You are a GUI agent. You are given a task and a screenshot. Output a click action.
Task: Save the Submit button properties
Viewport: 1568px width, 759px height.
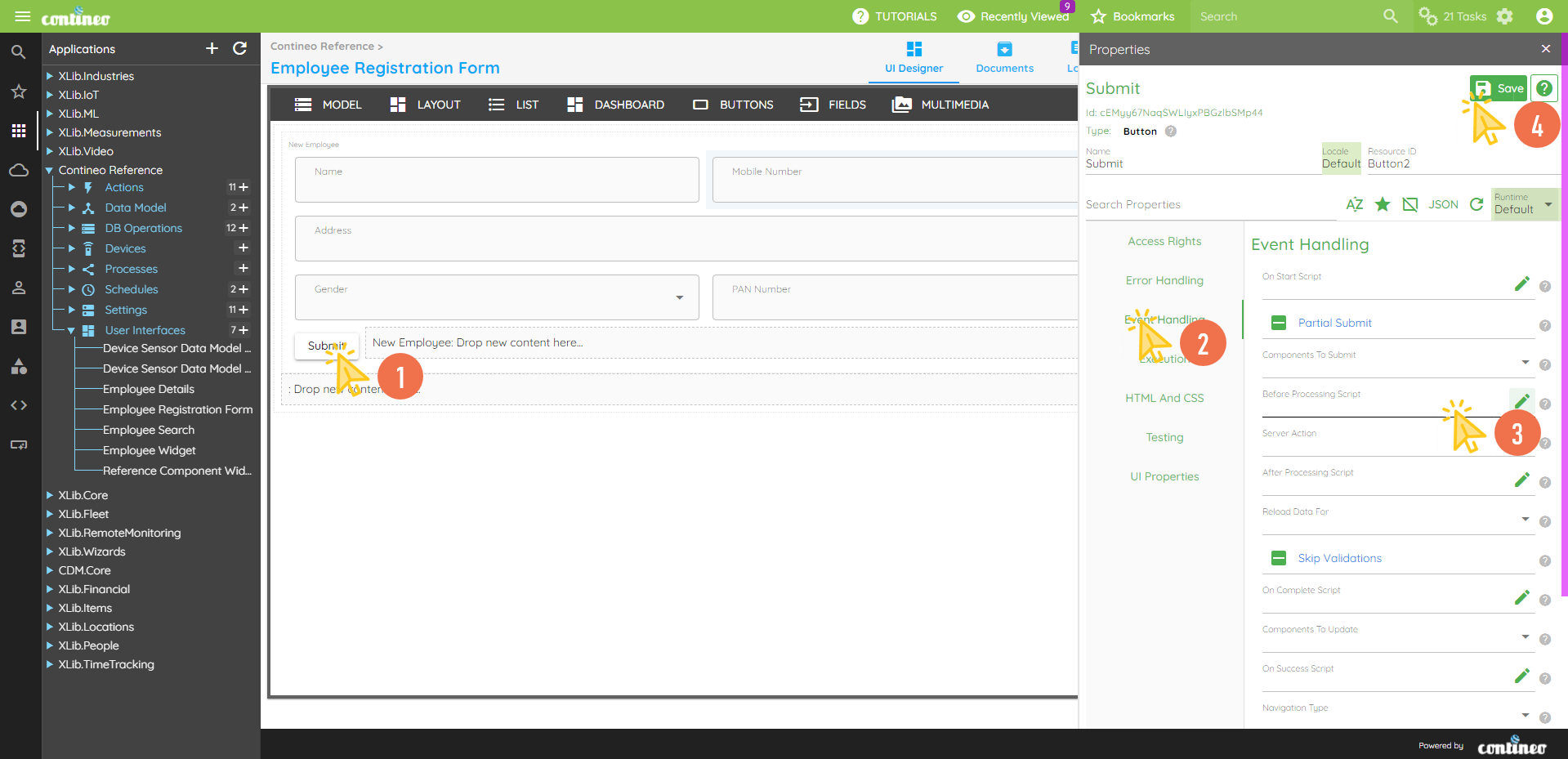[x=1498, y=88]
